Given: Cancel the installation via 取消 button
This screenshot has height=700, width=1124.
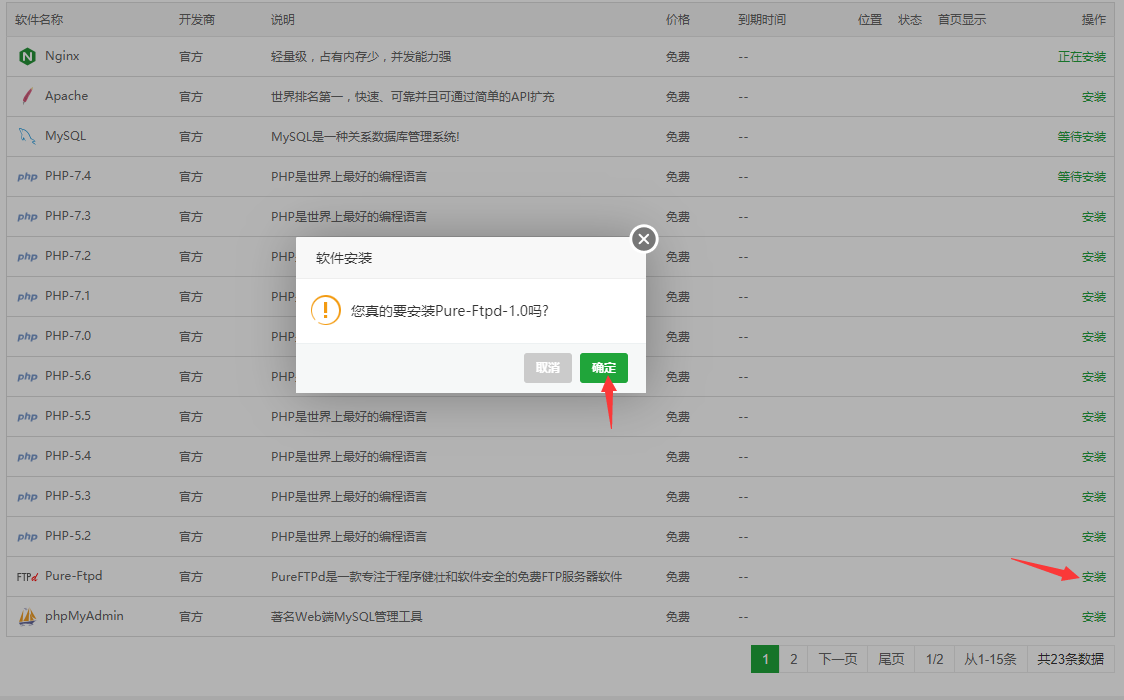Looking at the screenshot, I should (x=548, y=367).
